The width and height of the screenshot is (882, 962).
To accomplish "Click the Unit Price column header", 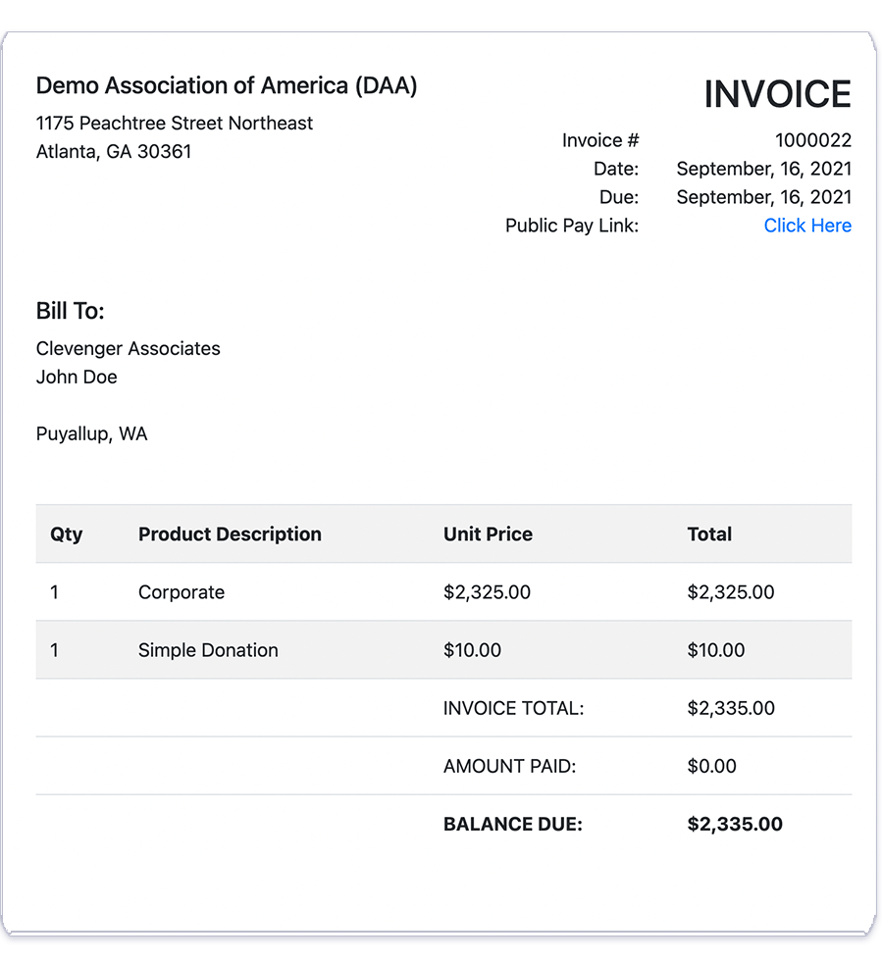I will point(488,534).
